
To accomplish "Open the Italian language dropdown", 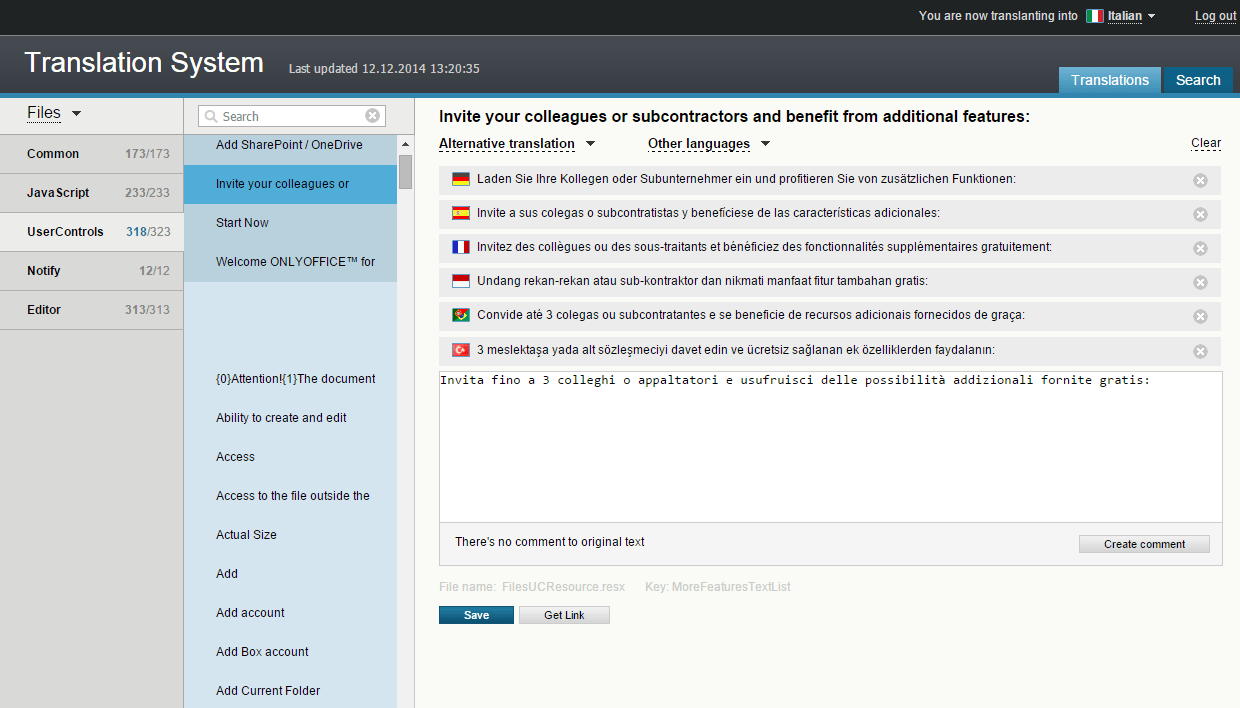I will click(x=1131, y=16).
